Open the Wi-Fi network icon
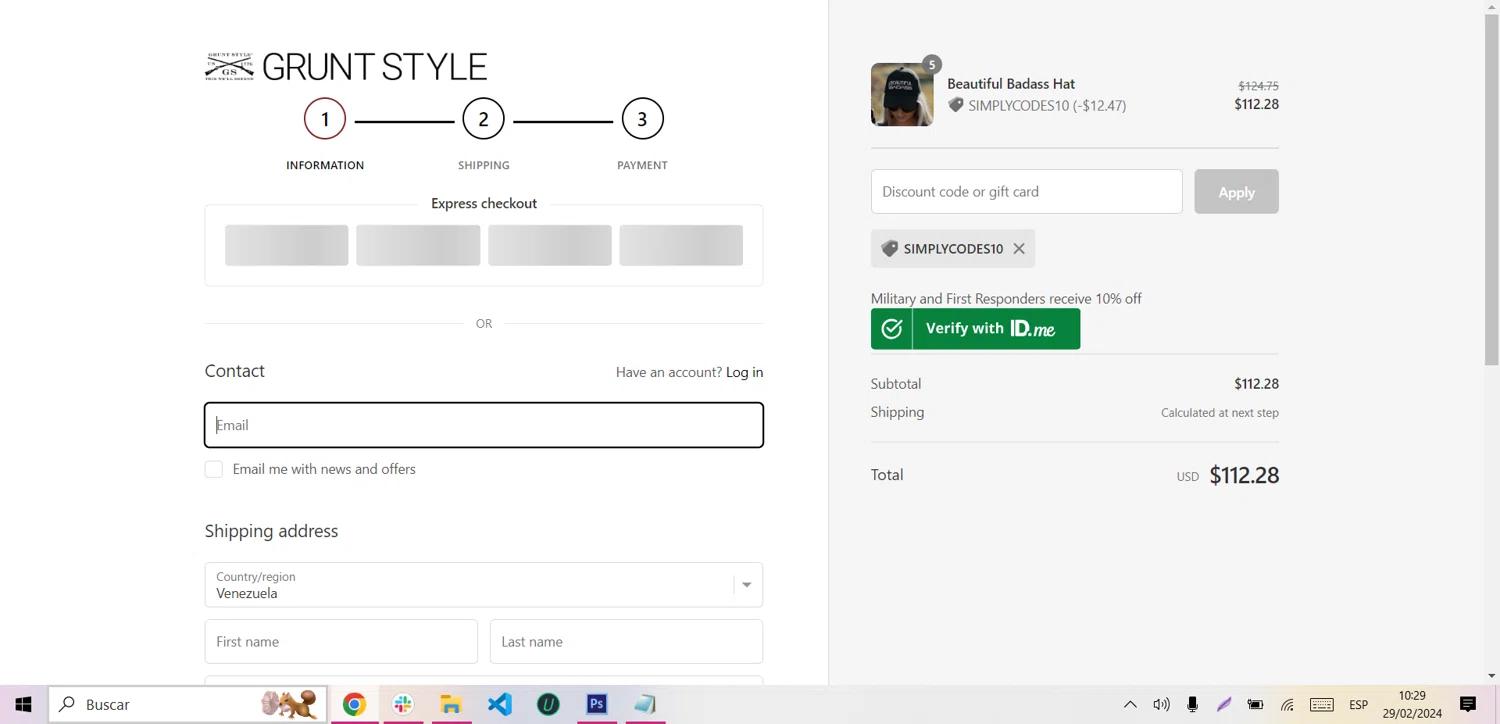 coord(1287,704)
